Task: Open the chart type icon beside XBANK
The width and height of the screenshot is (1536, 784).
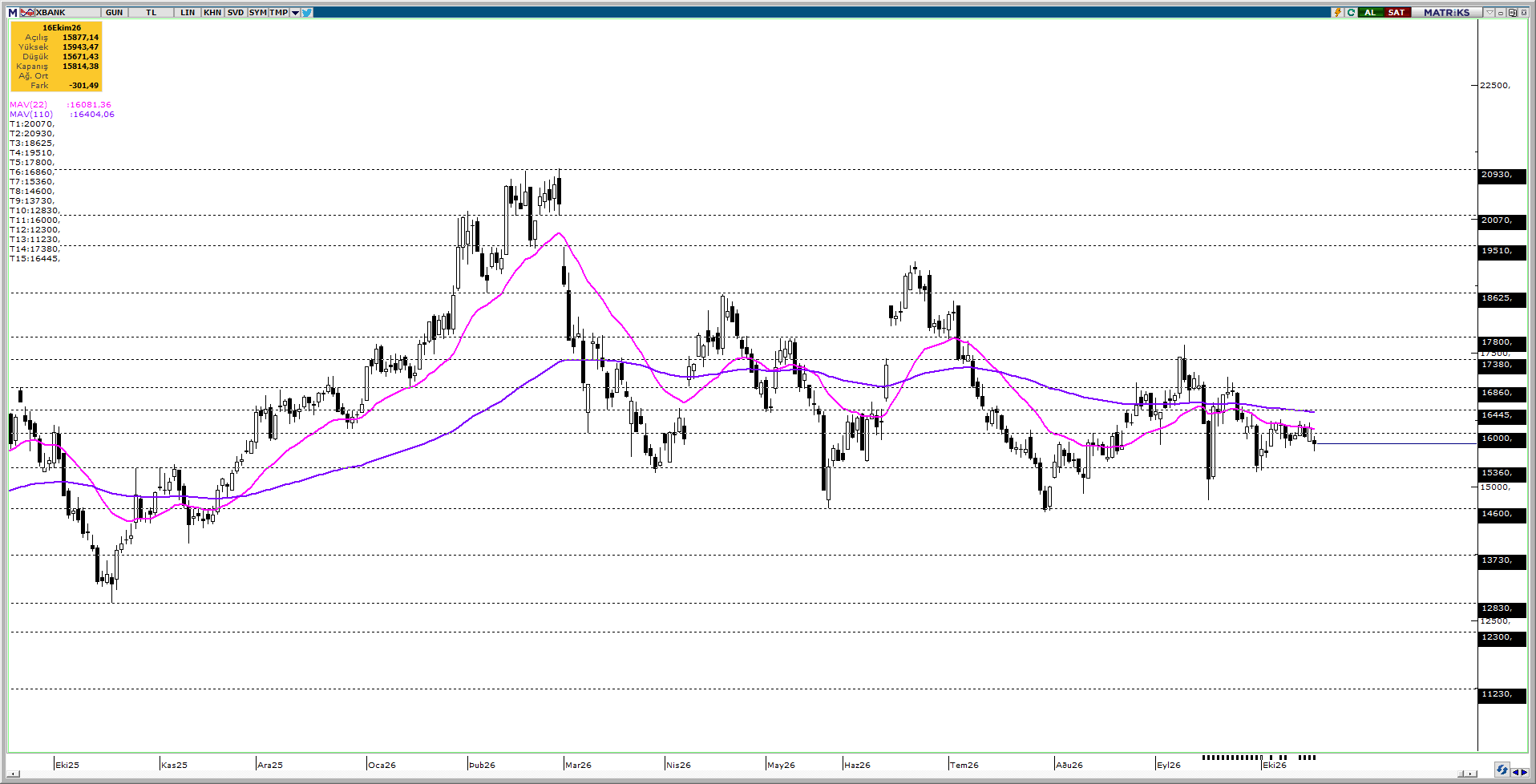Action: (28, 12)
